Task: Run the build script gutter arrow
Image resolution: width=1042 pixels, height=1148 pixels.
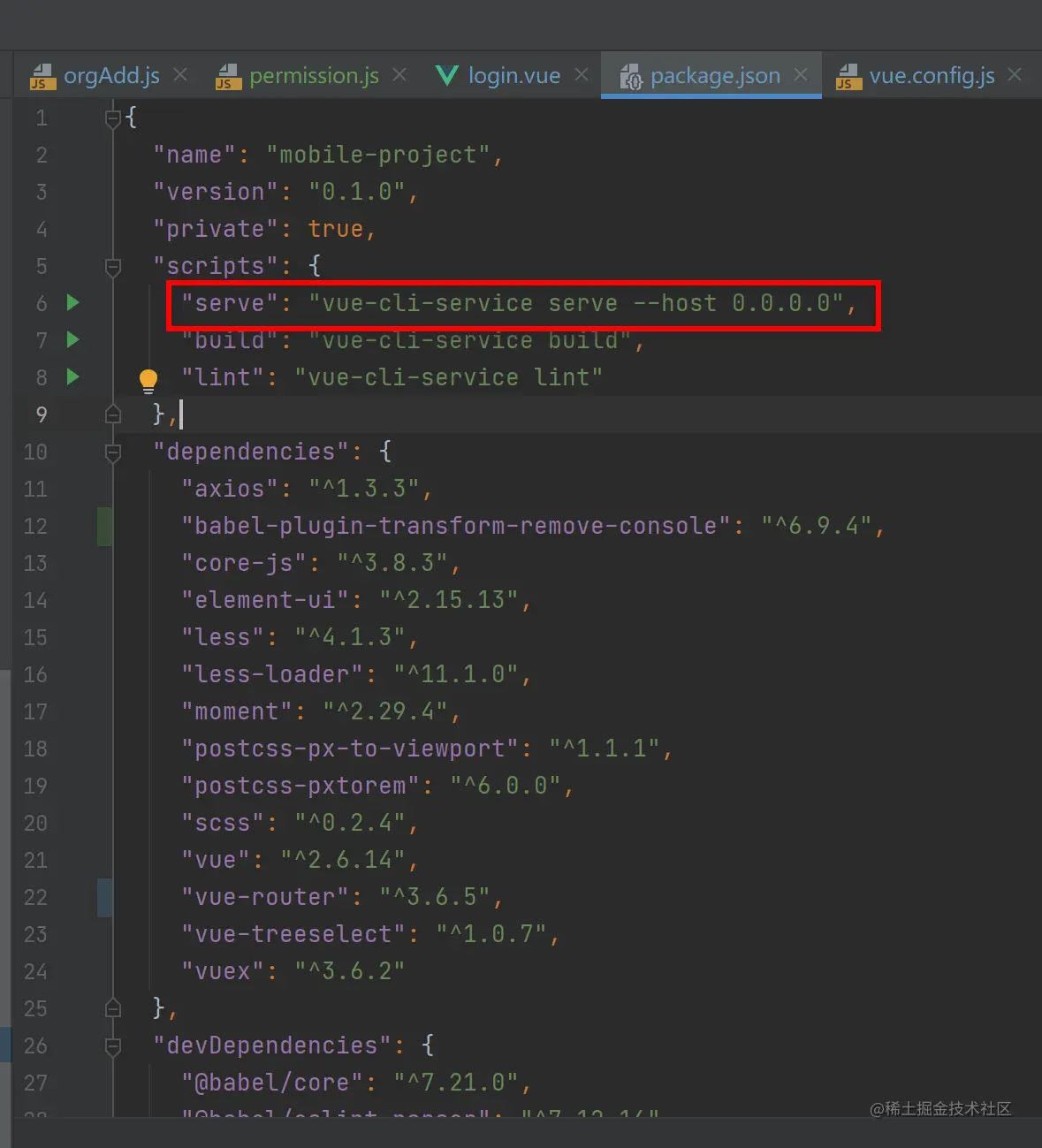Action: (x=73, y=340)
